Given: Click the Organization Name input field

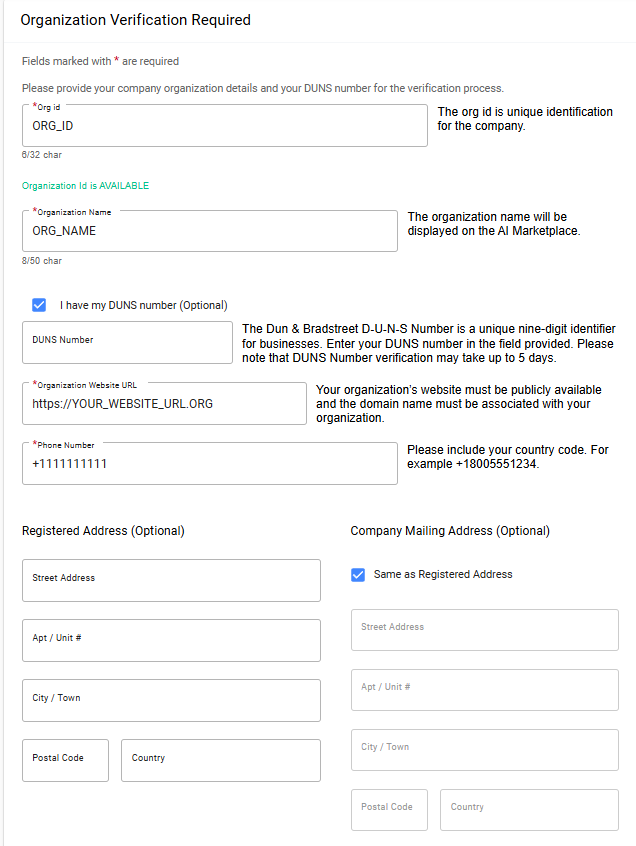Looking at the screenshot, I should point(209,231).
